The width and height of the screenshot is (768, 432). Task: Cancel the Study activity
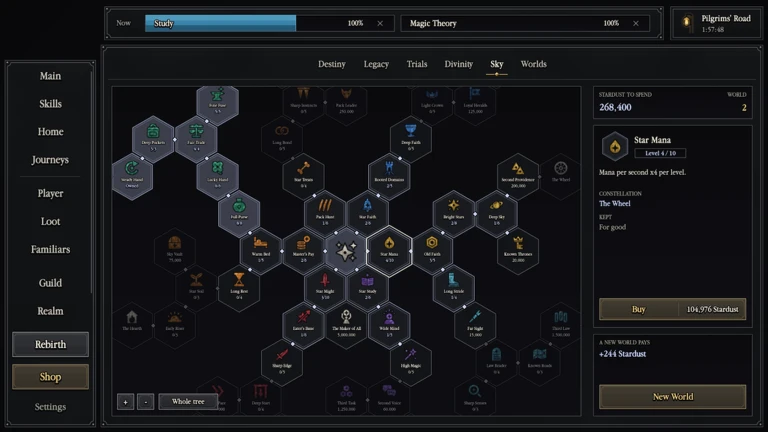[380, 24]
